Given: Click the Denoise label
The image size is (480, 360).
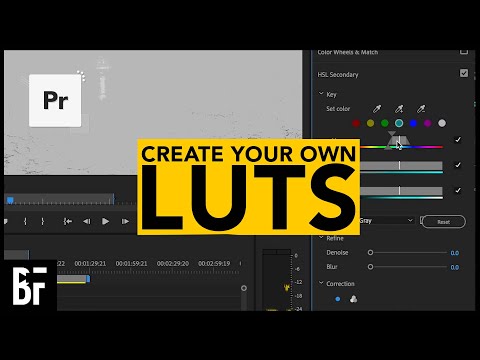Looking at the screenshot, I should click(x=337, y=252).
